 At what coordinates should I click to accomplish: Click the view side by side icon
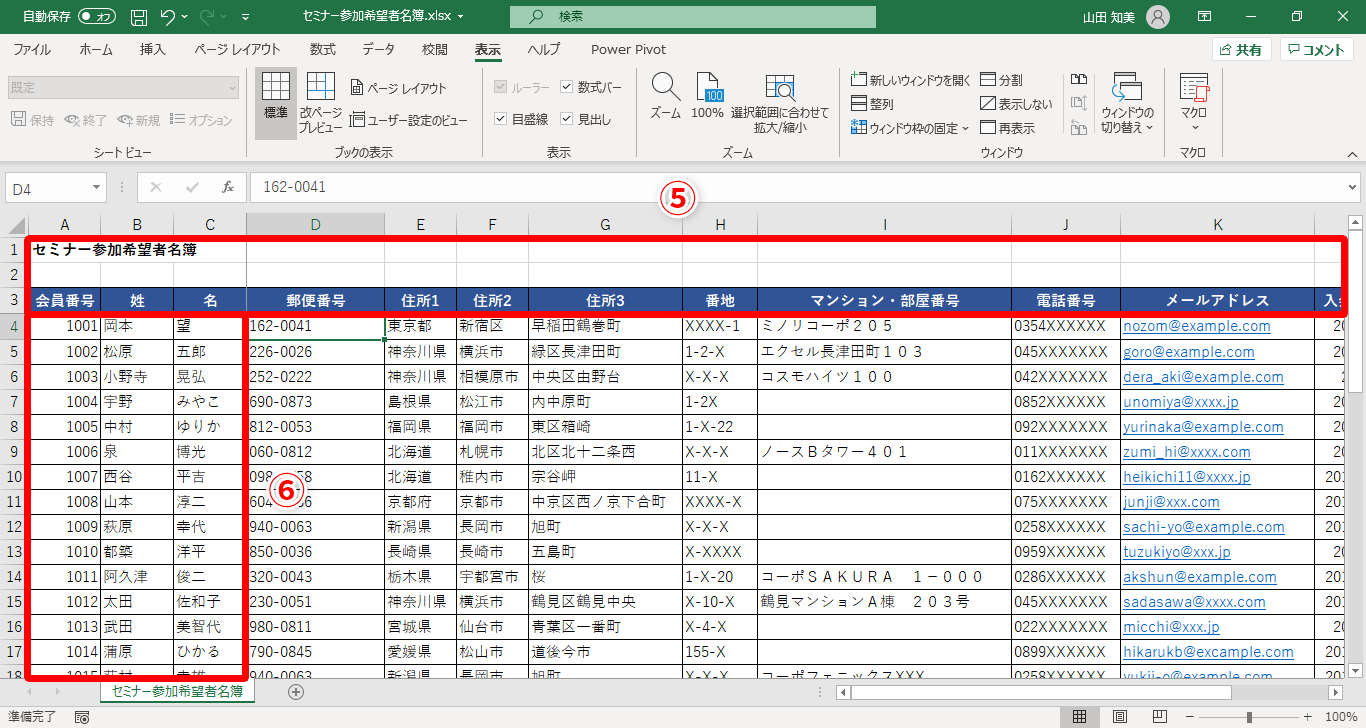pos(1079,79)
